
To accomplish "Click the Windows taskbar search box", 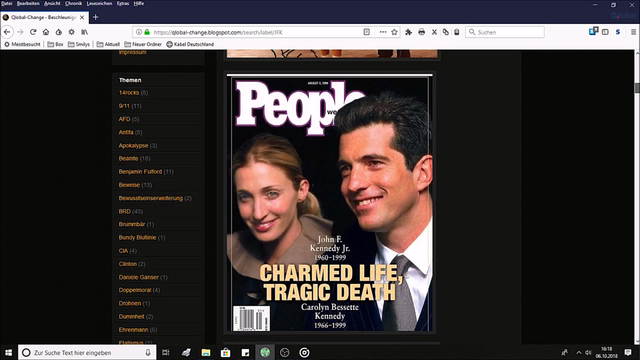I will point(87,352).
